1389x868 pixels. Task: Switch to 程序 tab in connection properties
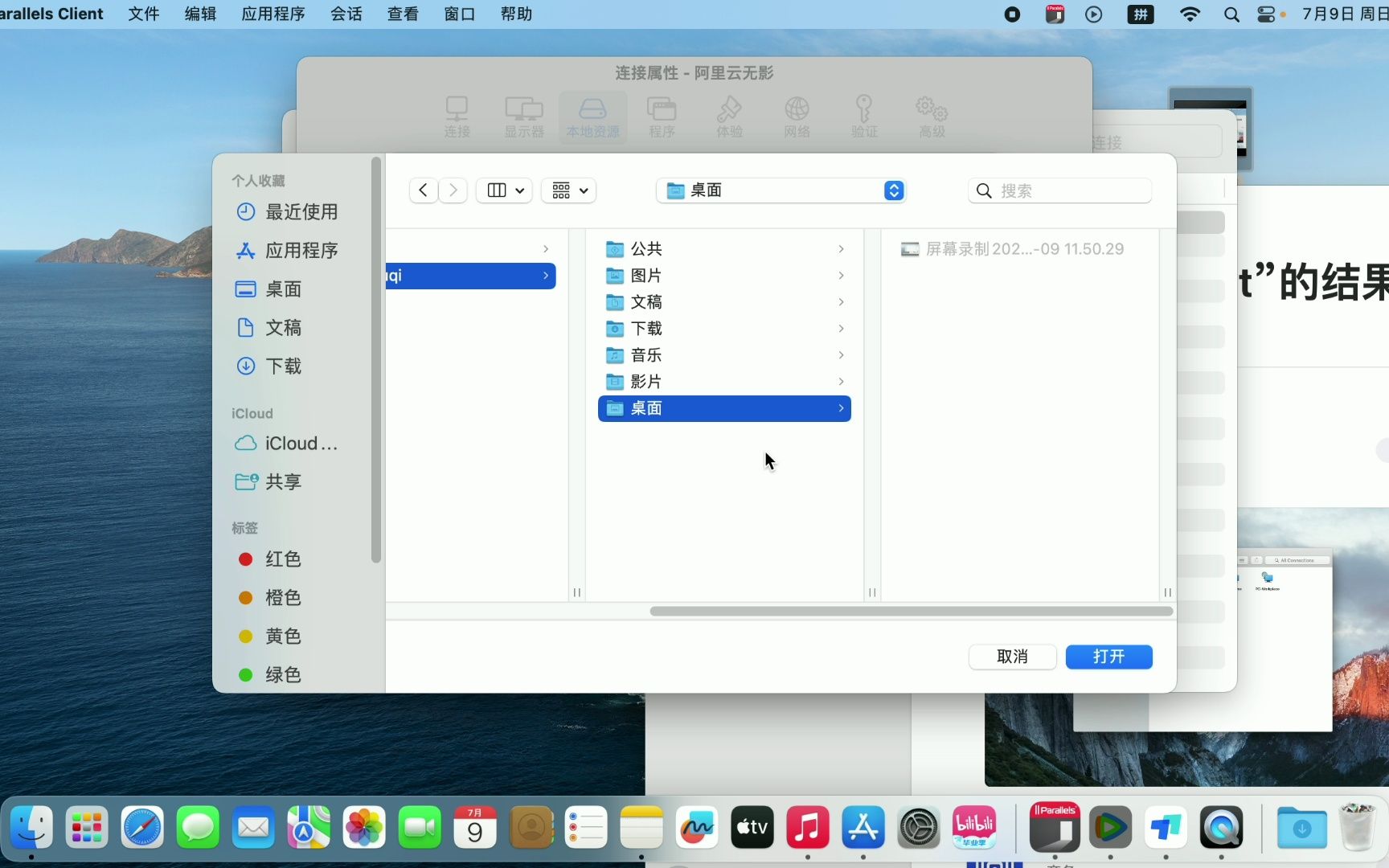(662, 117)
